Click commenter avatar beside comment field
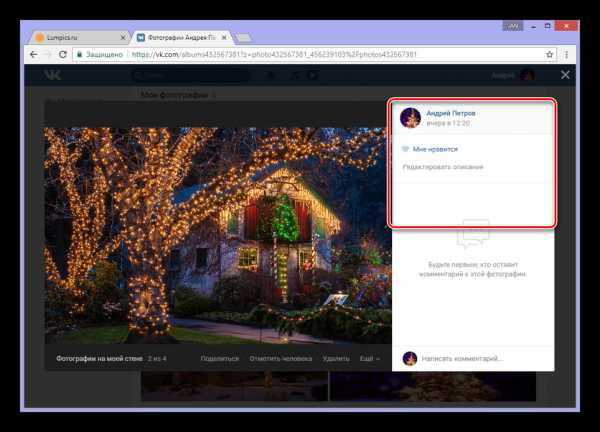The height and width of the screenshot is (432, 600). coord(410,359)
